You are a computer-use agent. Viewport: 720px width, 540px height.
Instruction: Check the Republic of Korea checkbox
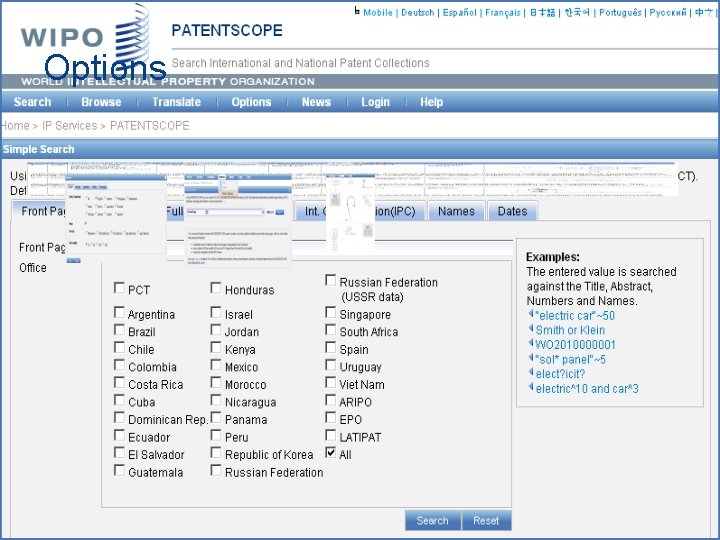click(x=216, y=453)
